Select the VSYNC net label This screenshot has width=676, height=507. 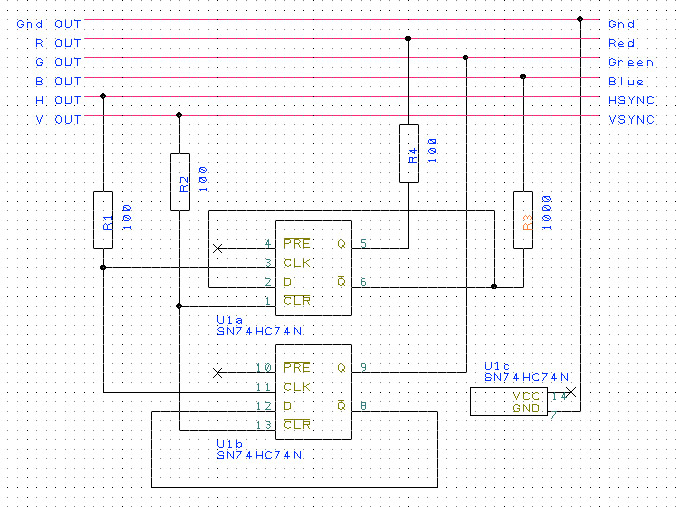coord(631,120)
